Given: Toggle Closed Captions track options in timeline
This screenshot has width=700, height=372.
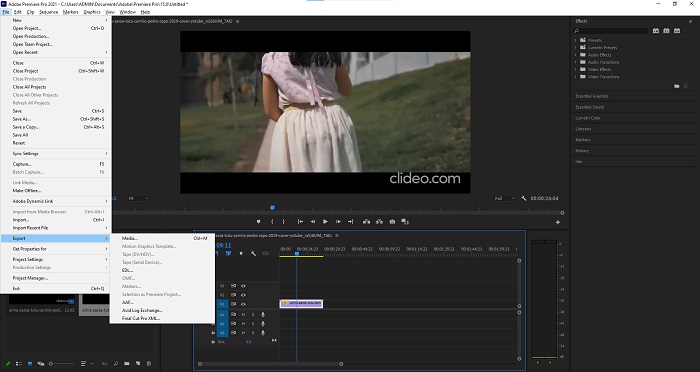Looking at the screenshot, I should click(x=266, y=253).
